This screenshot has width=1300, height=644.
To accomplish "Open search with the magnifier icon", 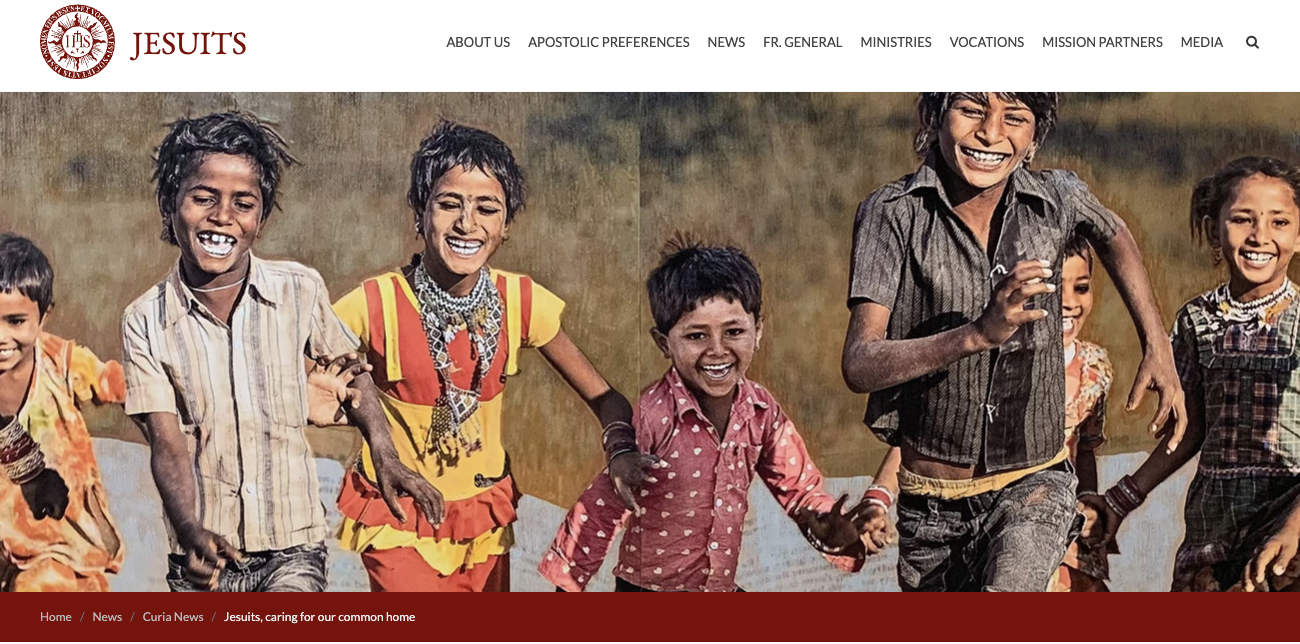I will click(1252, 42).
